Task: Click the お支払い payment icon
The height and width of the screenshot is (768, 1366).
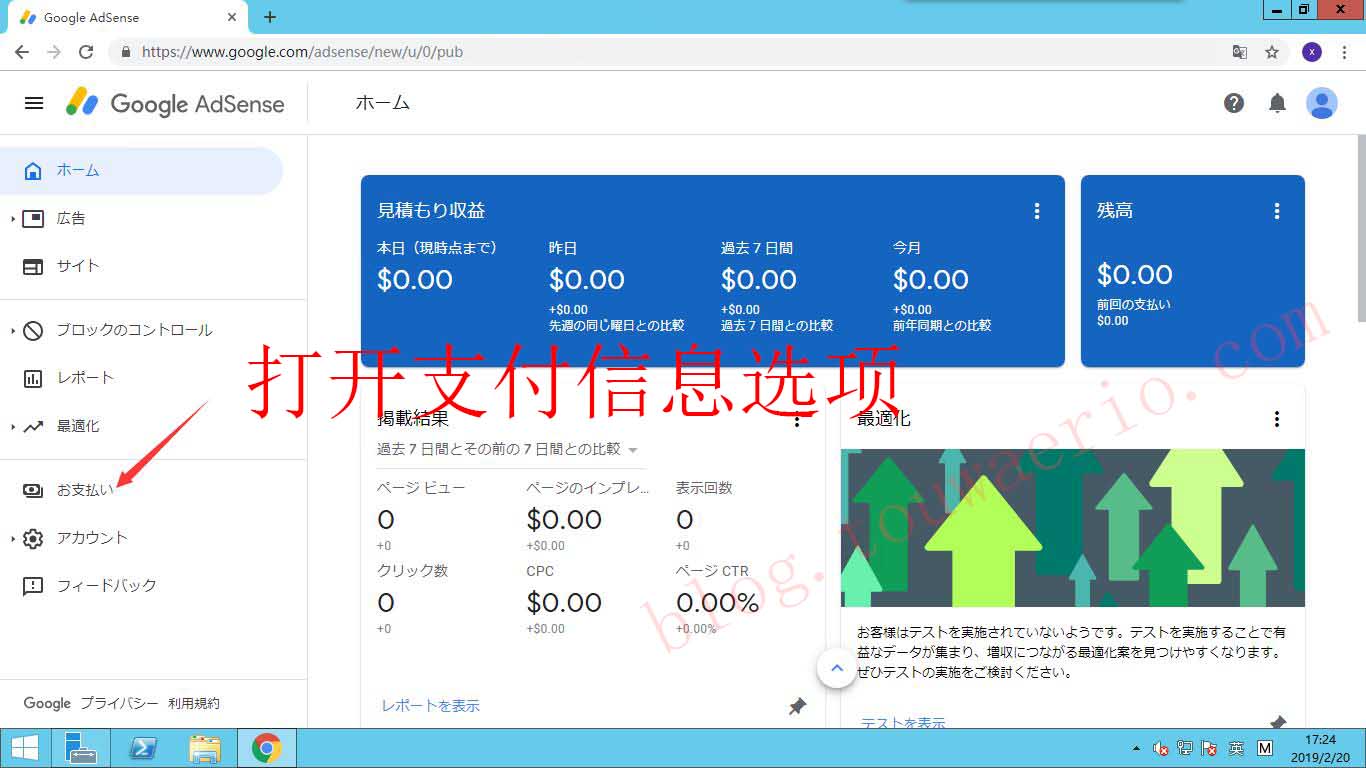Action: pos(33,490)
